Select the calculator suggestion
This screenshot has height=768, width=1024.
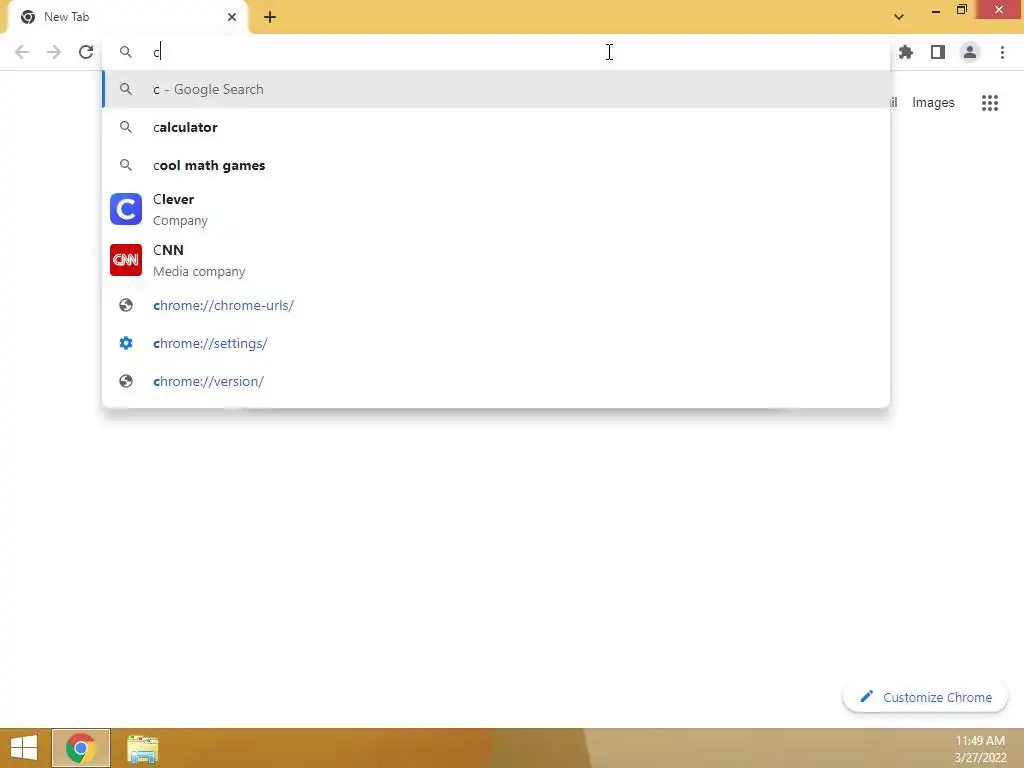[496, 127]
